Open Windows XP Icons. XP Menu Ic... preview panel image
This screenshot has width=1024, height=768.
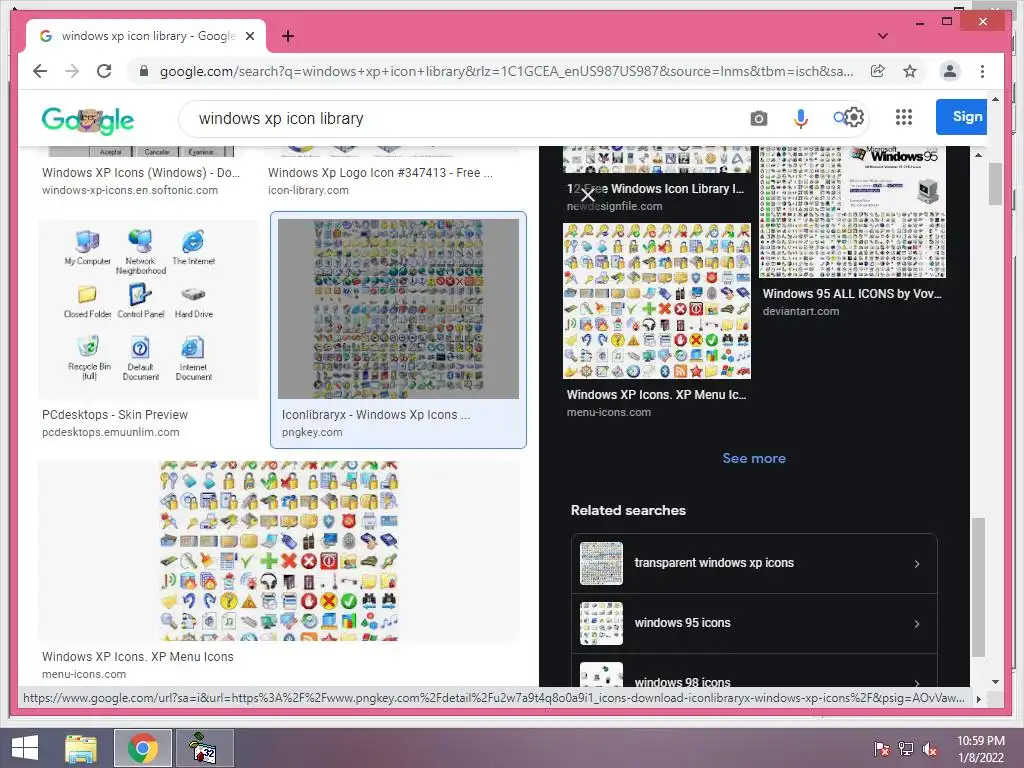[x=657, y=300]
